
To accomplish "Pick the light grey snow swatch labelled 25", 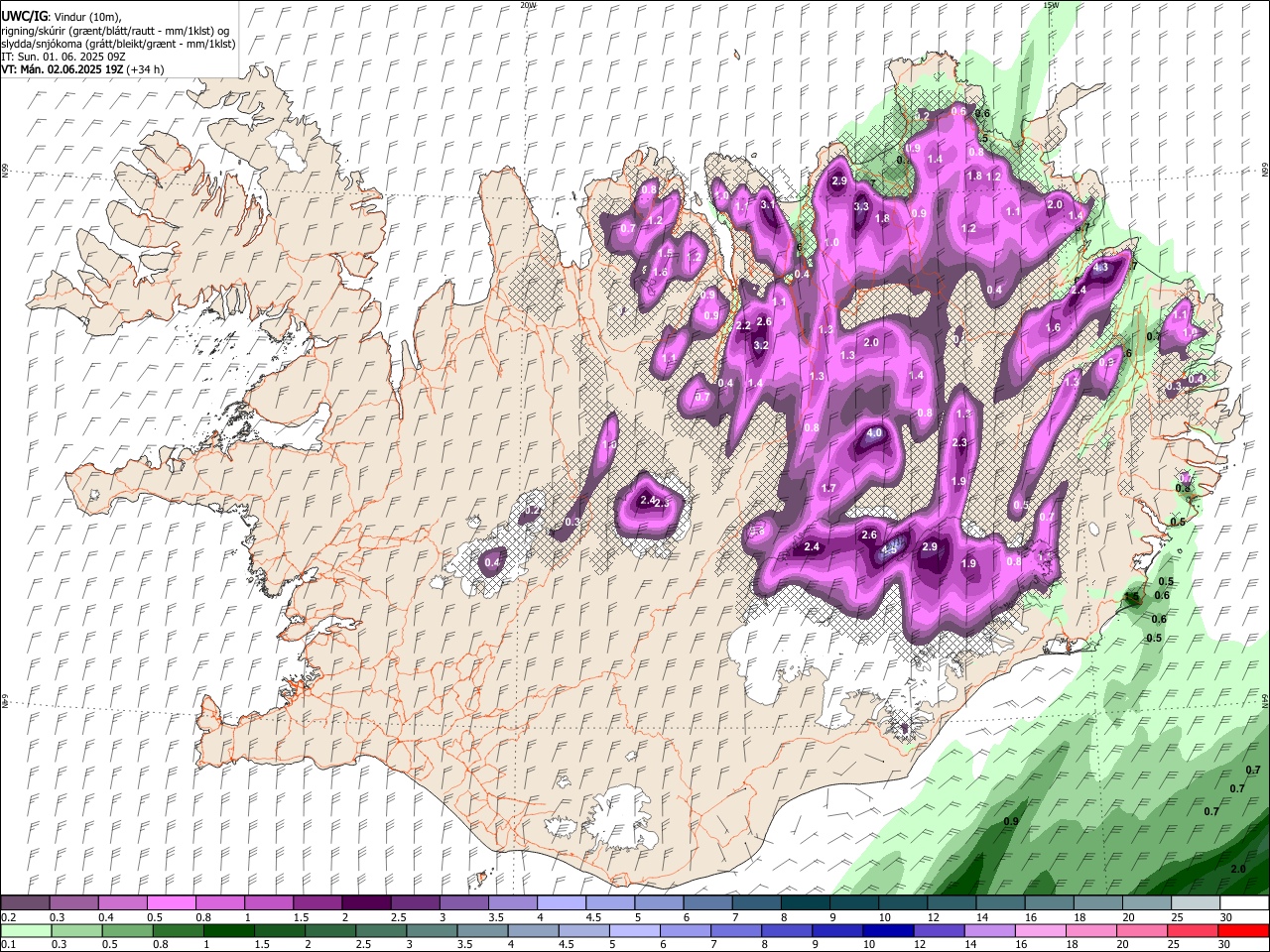I will 1195,903.
